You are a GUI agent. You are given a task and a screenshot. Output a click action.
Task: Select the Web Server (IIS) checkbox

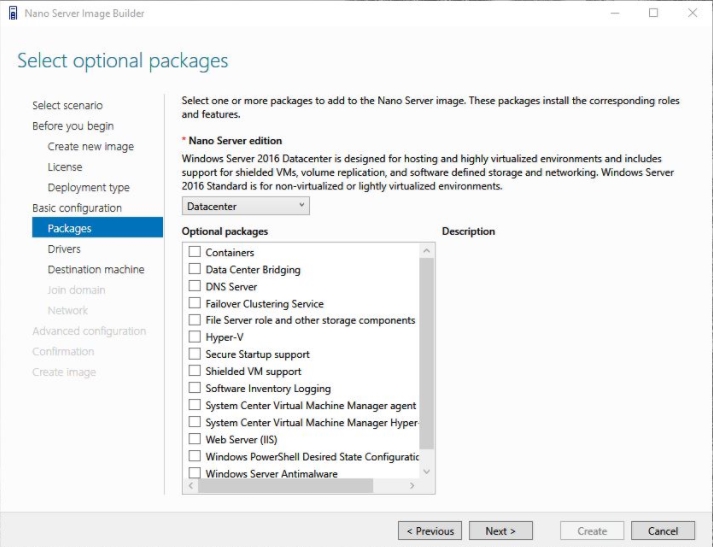pos(195,440)
